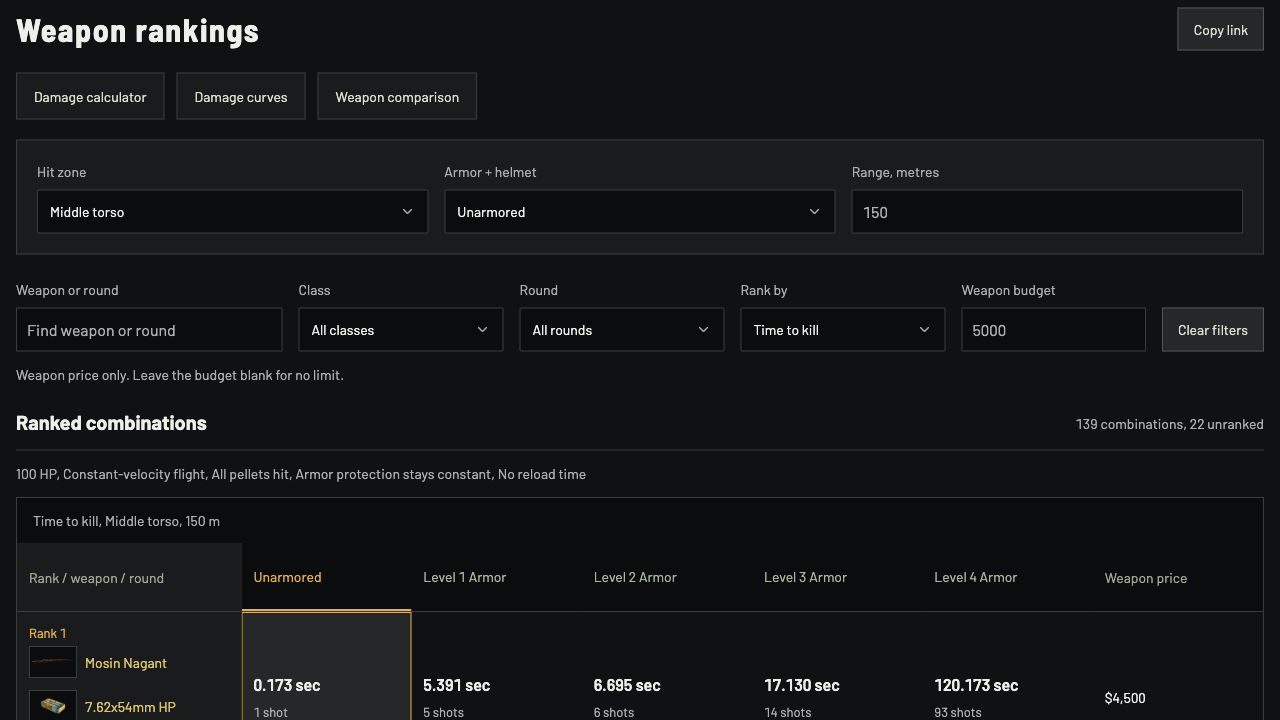Go to Weapon comparison
The height and width of the screenshot is (720, 1280).
point(397,96)
